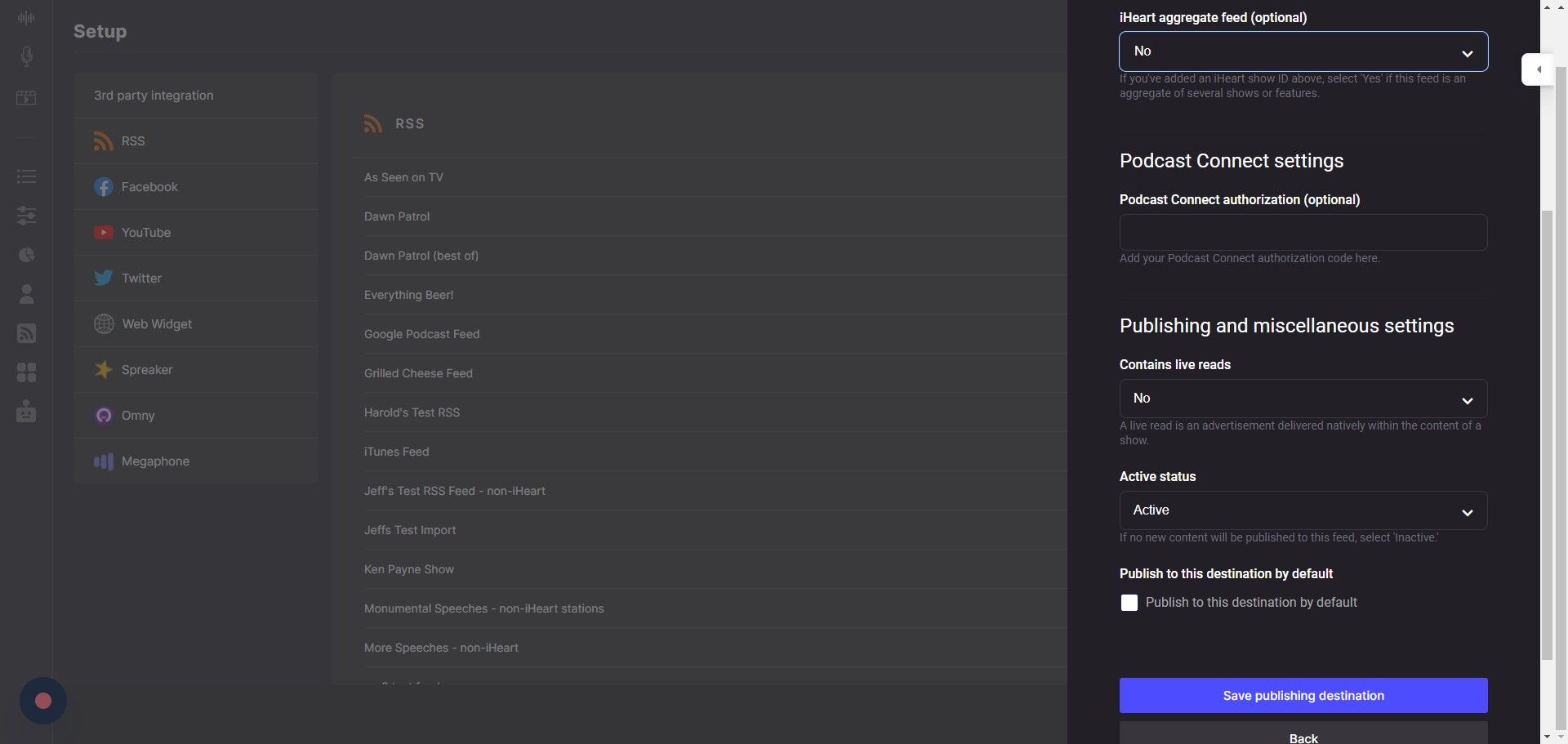Select YouTube integration
Image resolution: width=1568 pixels, height=744 pixels.
click(x=196, y=233)
